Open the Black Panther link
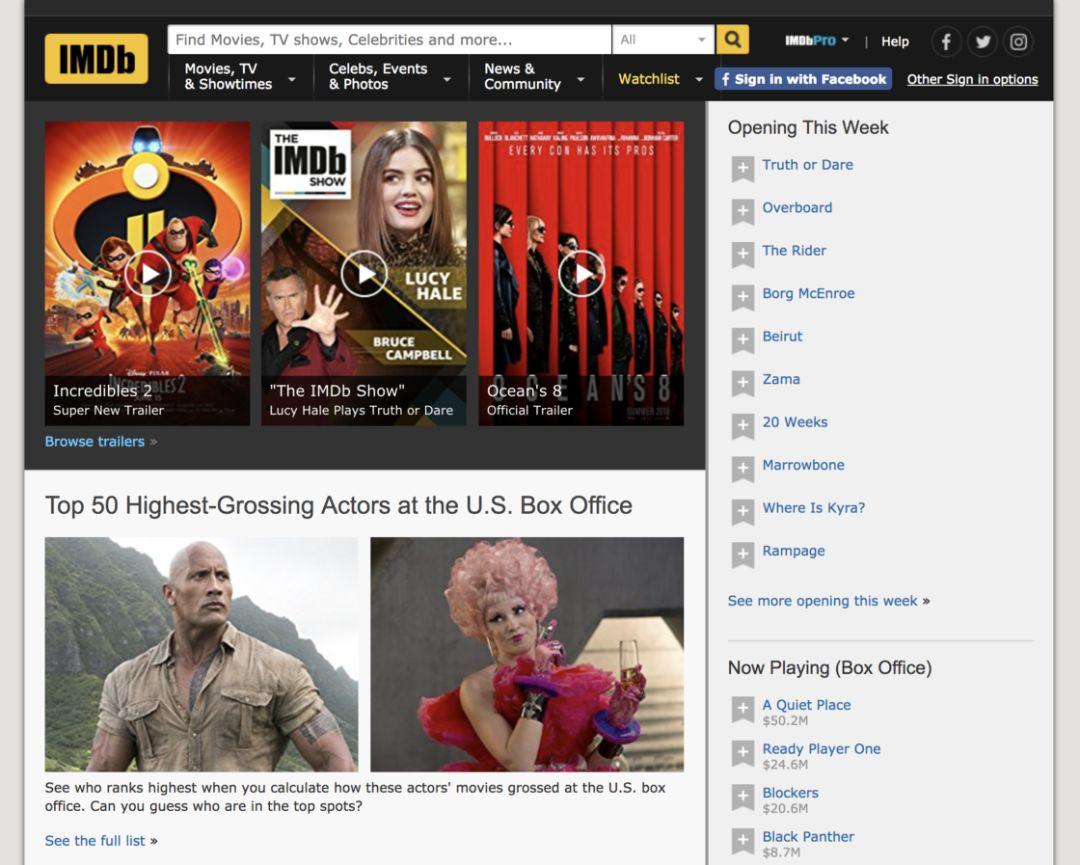1080x865 pixels. tap(808, 837)
